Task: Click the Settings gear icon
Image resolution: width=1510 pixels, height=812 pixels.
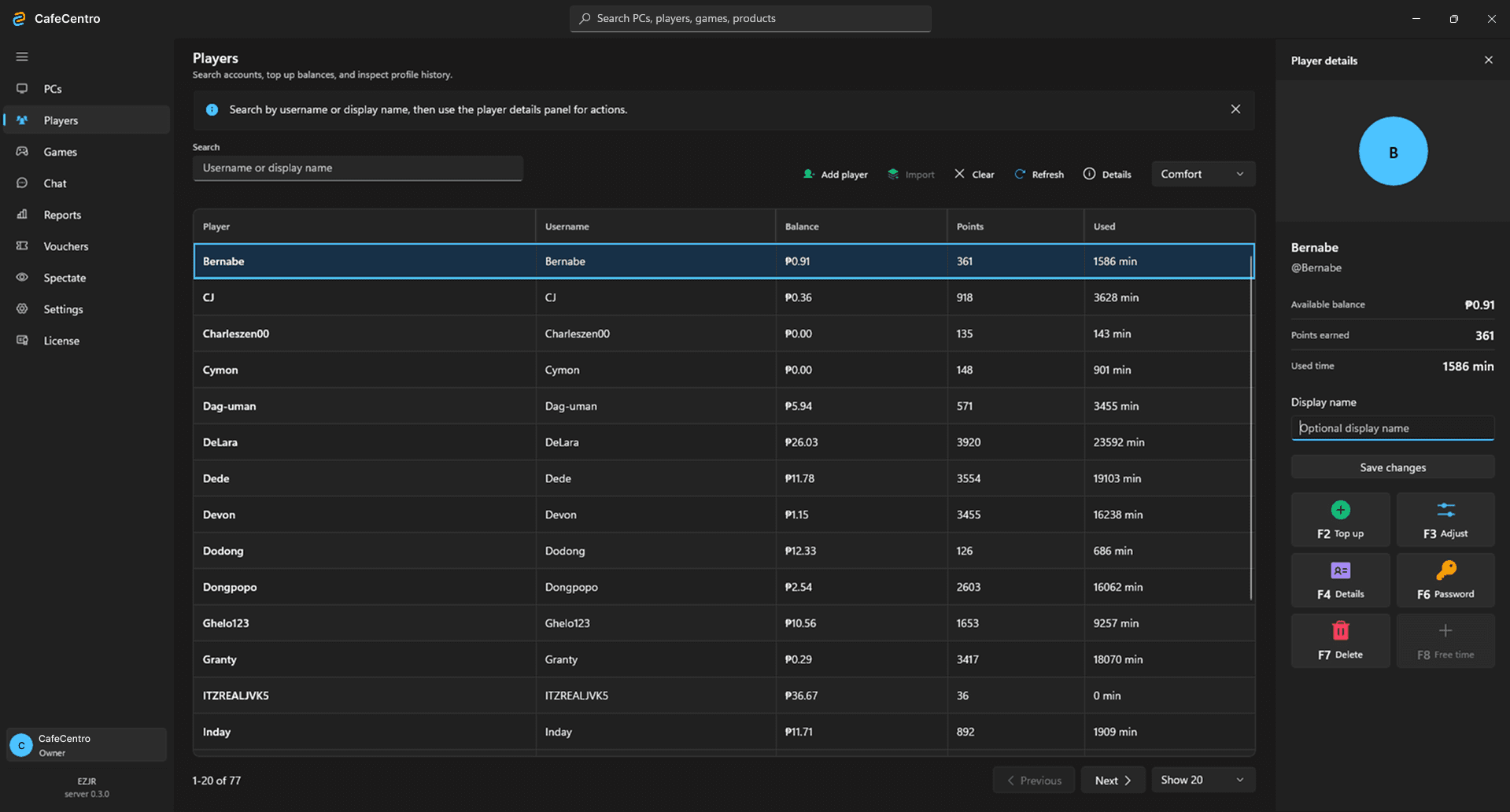Action: point(22,308)
